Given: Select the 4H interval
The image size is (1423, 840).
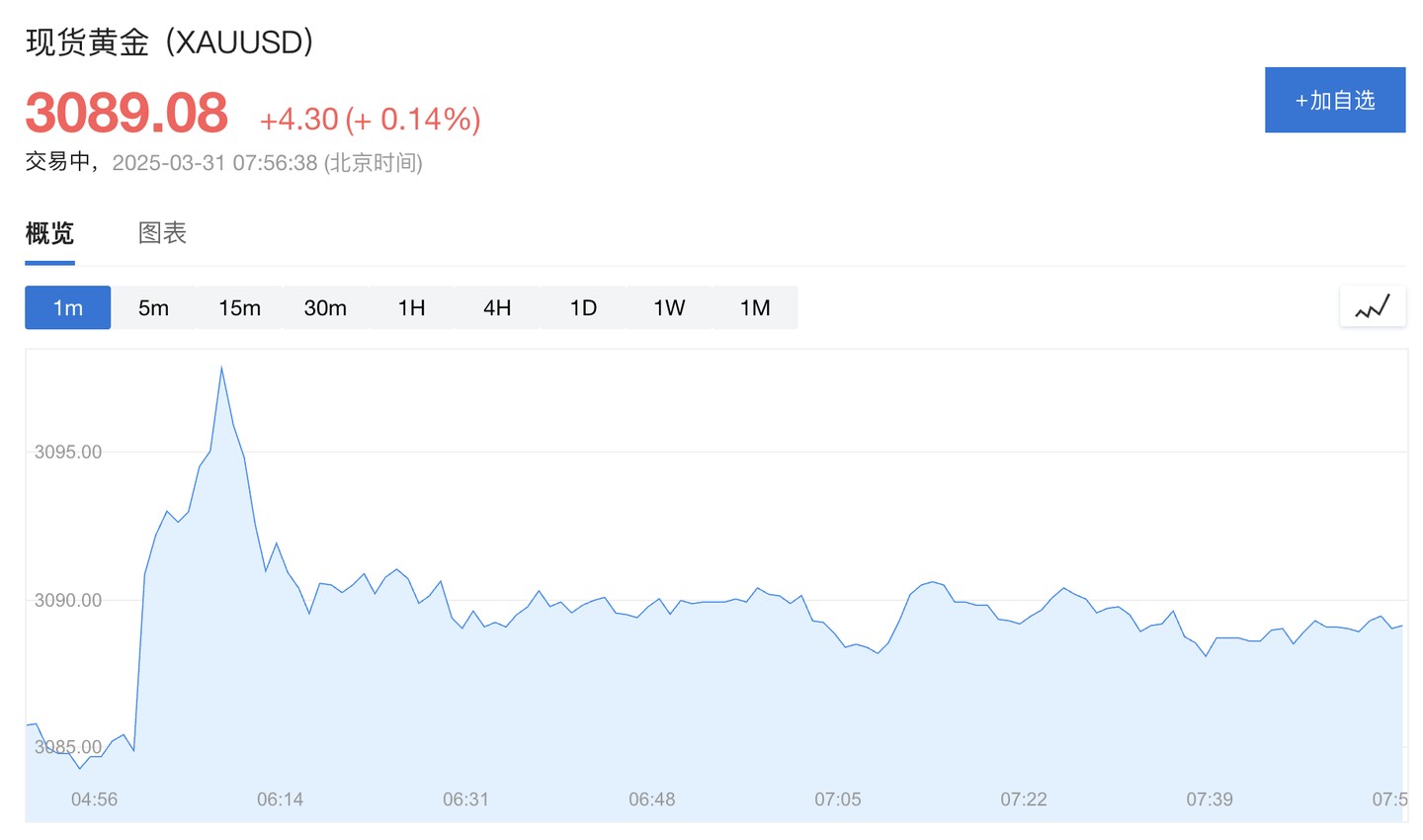Looking at the screenshot, I should [x=497, y=307].
